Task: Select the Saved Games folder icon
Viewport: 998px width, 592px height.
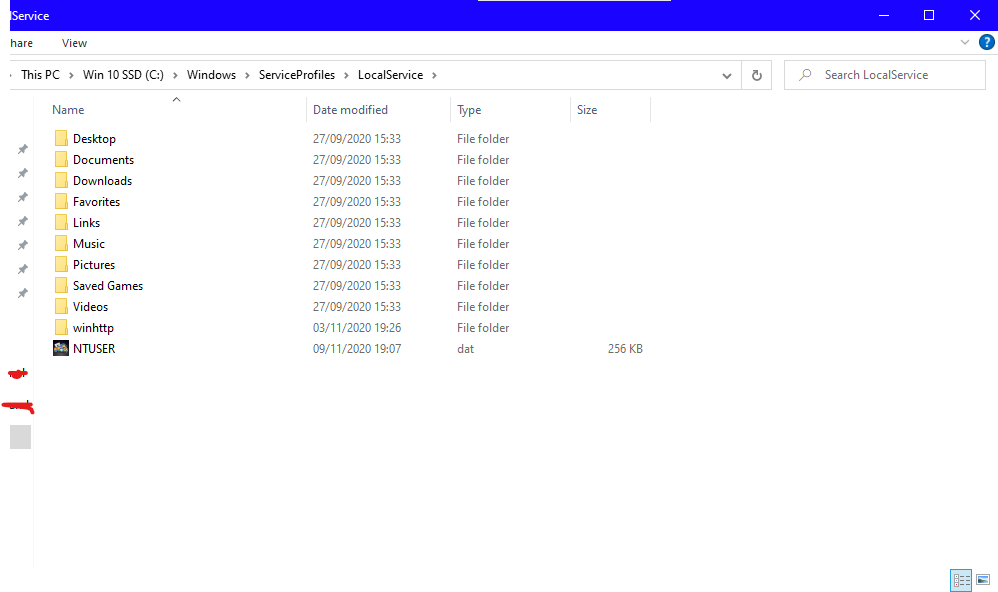Action: pyautogui.click(x=61, y=285)
